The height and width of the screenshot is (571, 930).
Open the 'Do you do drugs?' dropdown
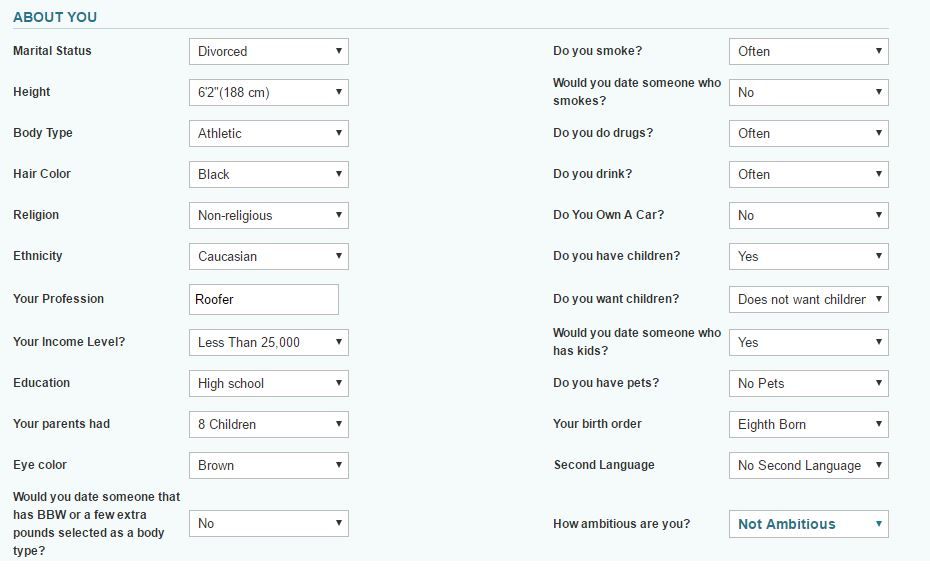point(808,133)
